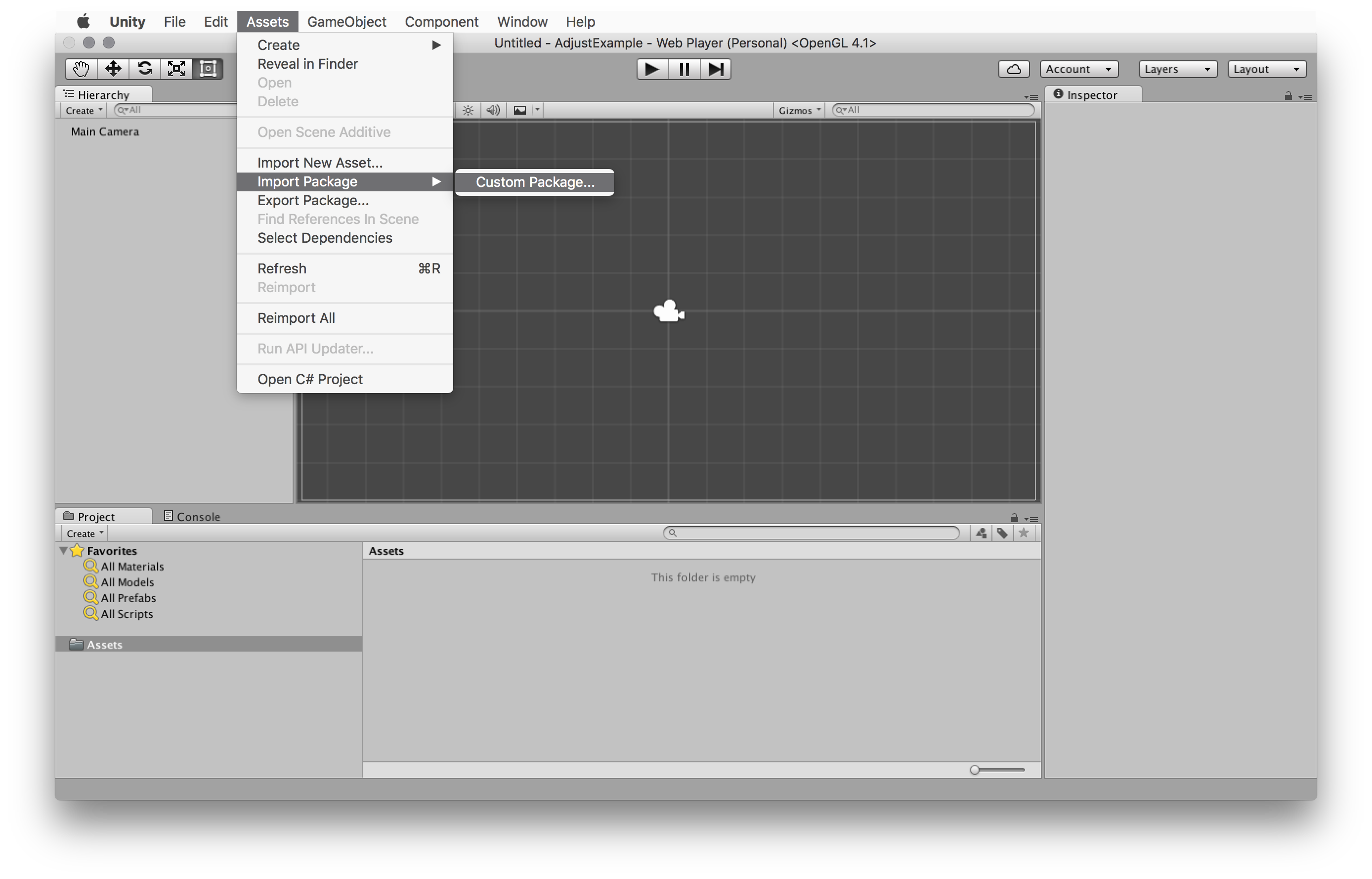This screenshot has height=879, width=1372.
Task: Select the Hand tool
Action: pyautogui.click(x=81, y=69)
